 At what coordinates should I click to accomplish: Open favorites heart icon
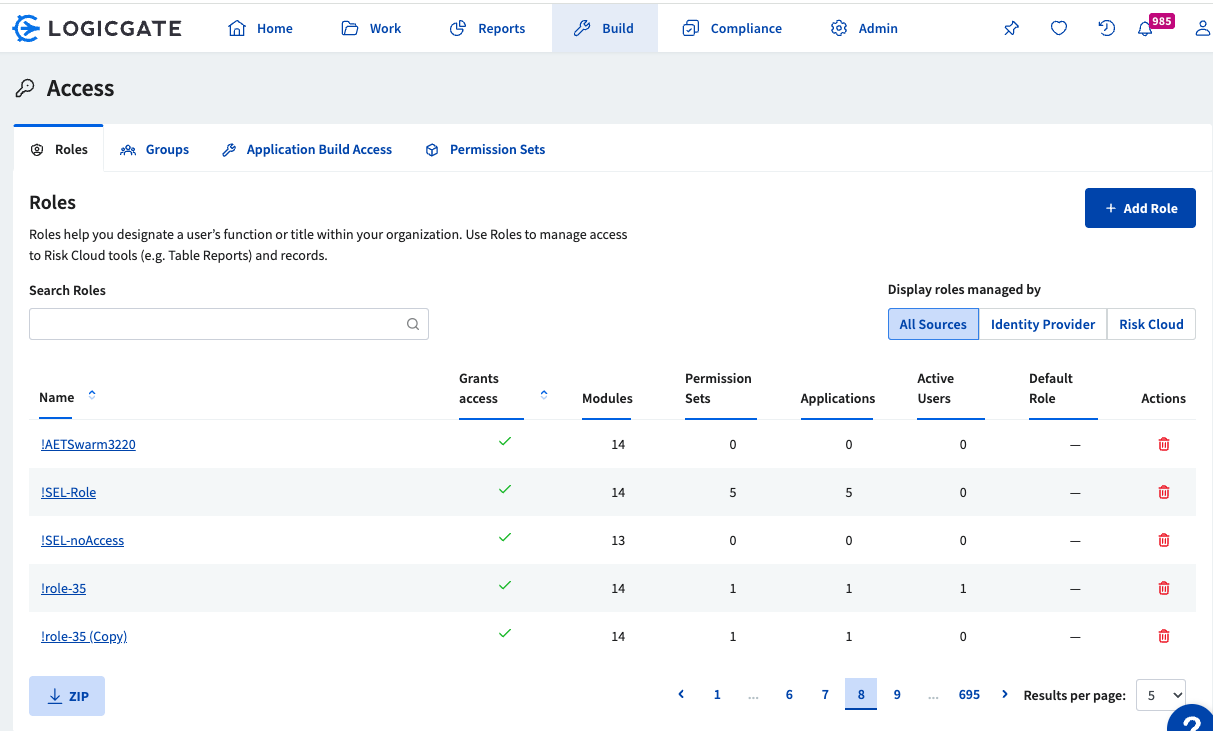pyautogui.click(x=1059, y=28)
